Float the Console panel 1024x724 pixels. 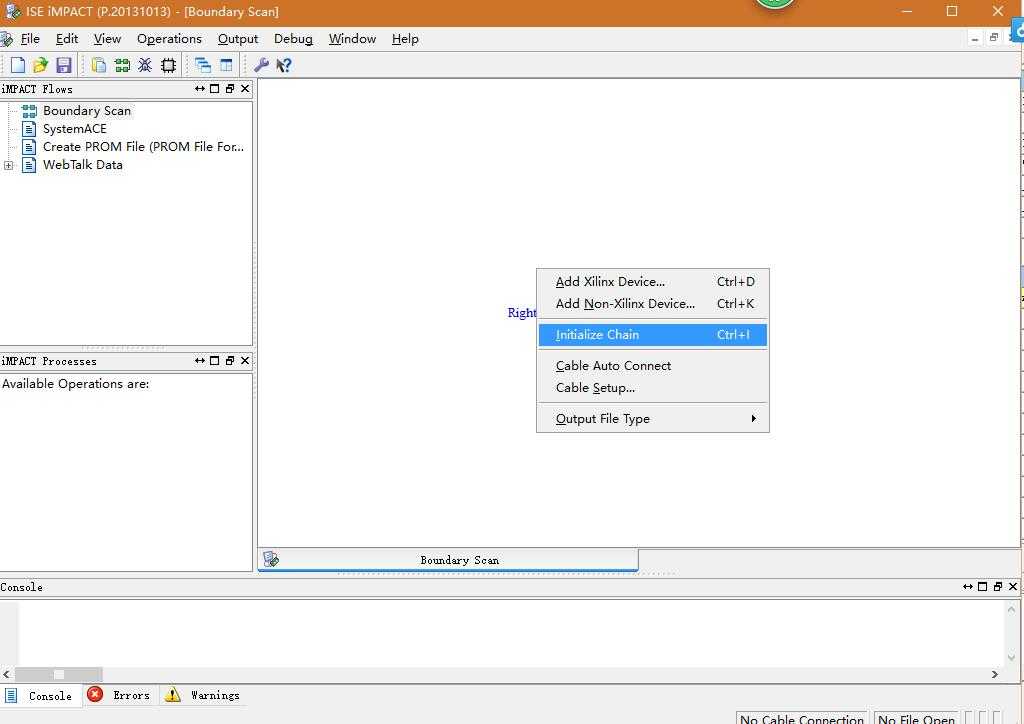coord(998,587)
